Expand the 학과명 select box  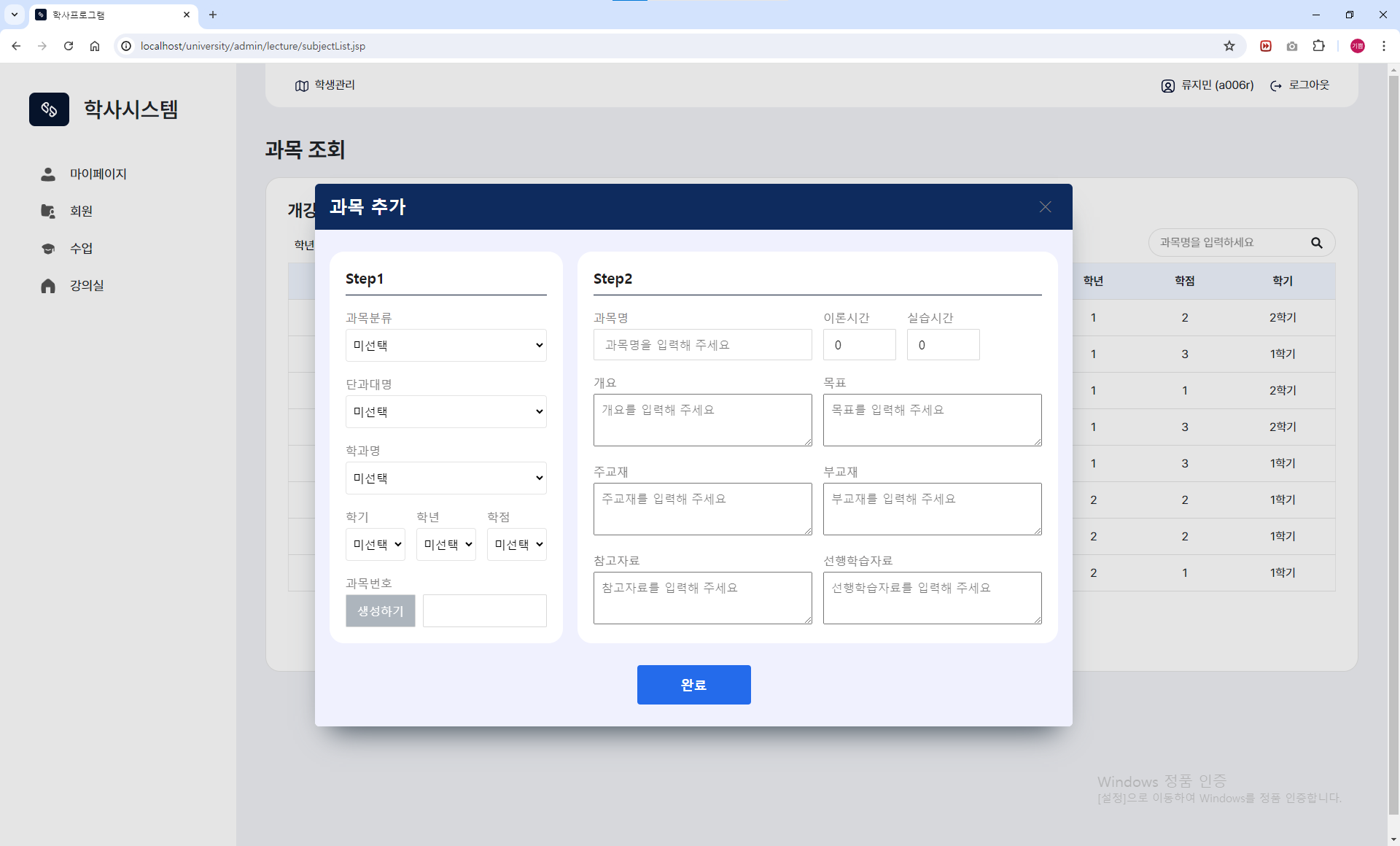[446, 478]
